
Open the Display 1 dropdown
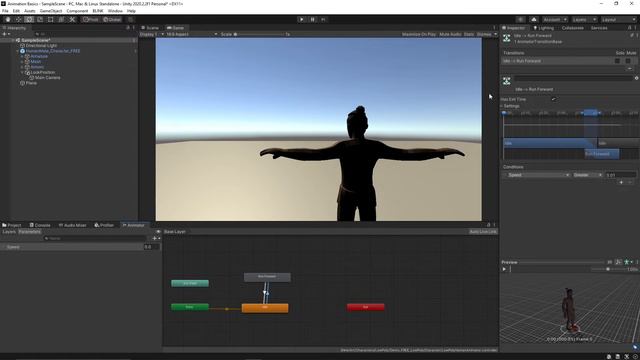[x=152, y=34]
